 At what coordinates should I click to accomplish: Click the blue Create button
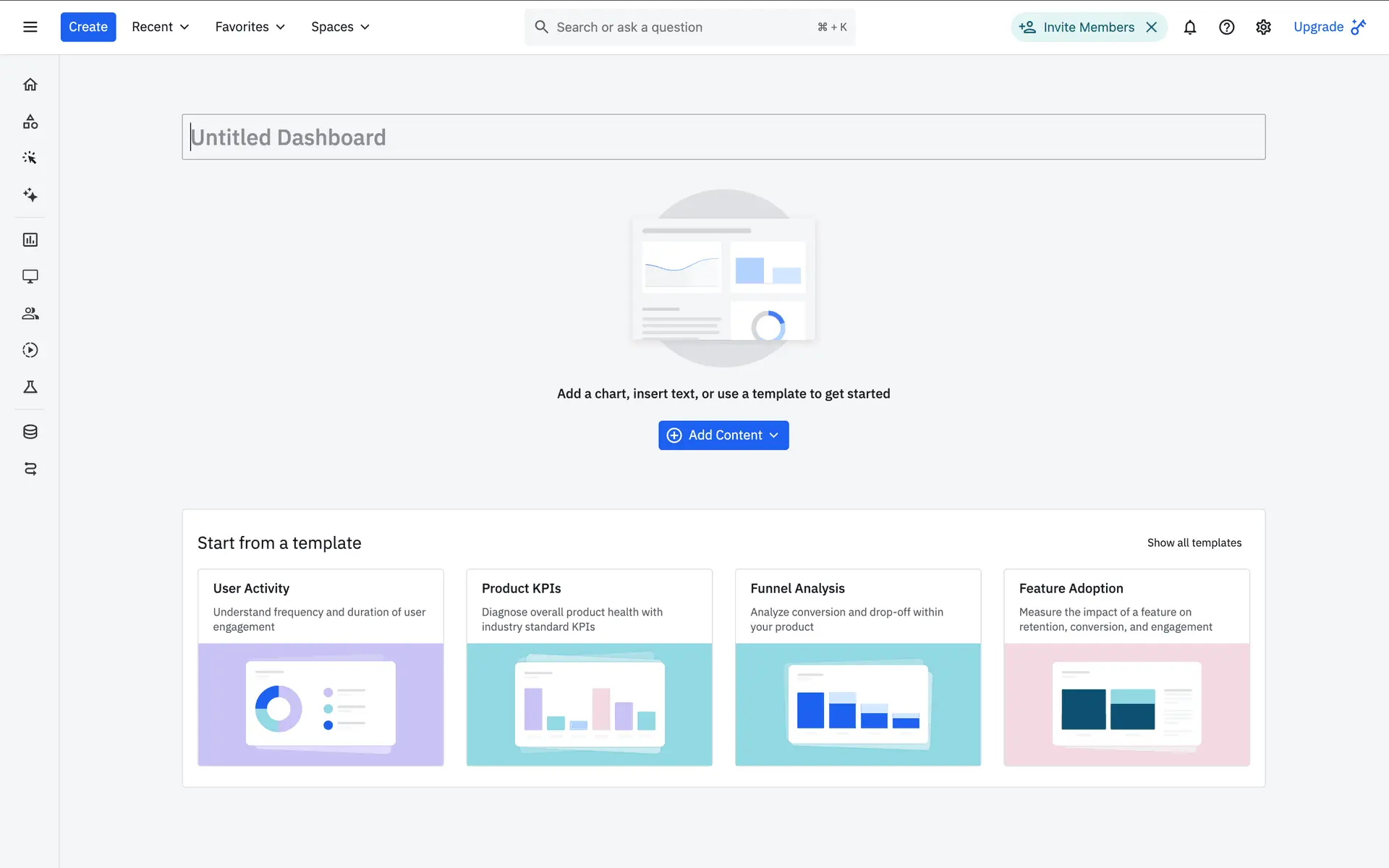(88, 27)
